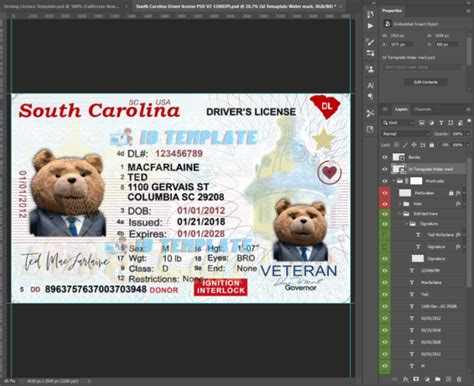Switch to the South Carolina Driver license document tab
The width and height of the screenshot is (474, 386).
click(x=235, y=6)
